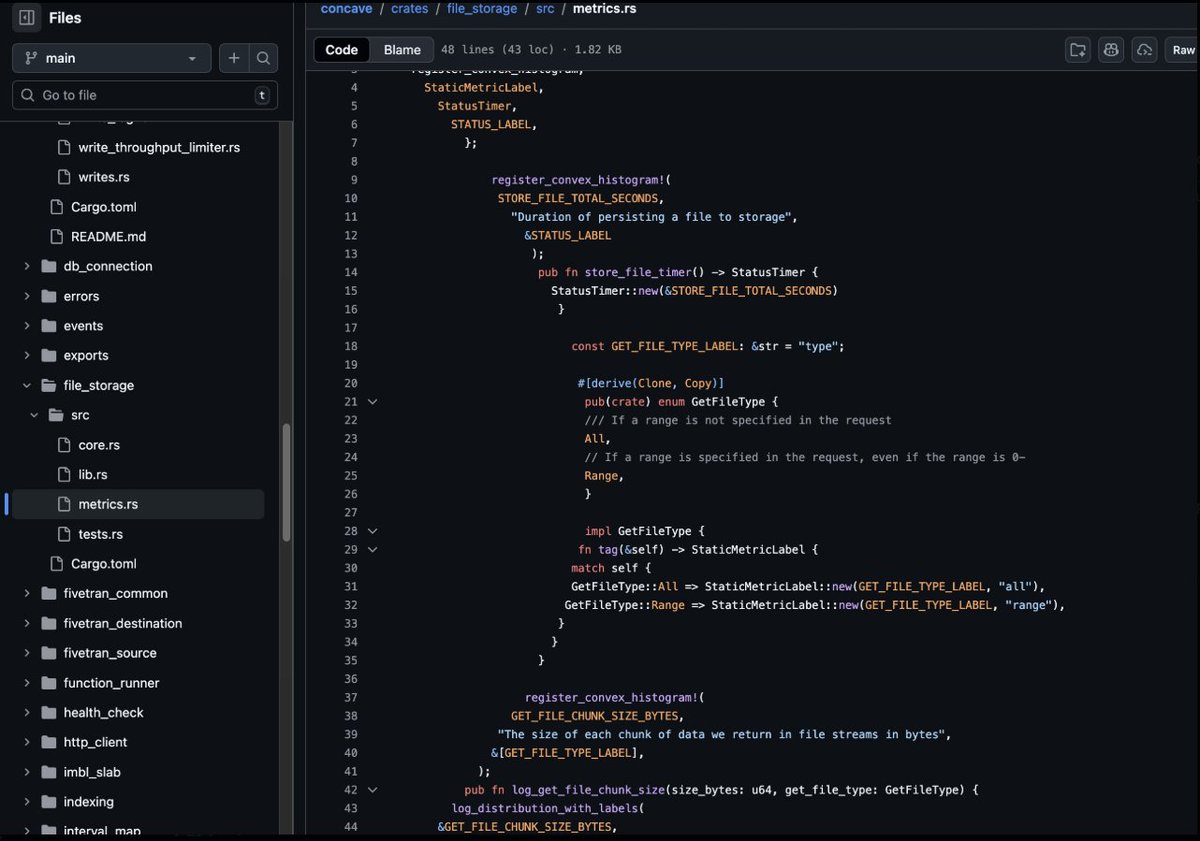Collapse the src folder under file_storage
This screenshot has width=1200, height=841.
34,415
